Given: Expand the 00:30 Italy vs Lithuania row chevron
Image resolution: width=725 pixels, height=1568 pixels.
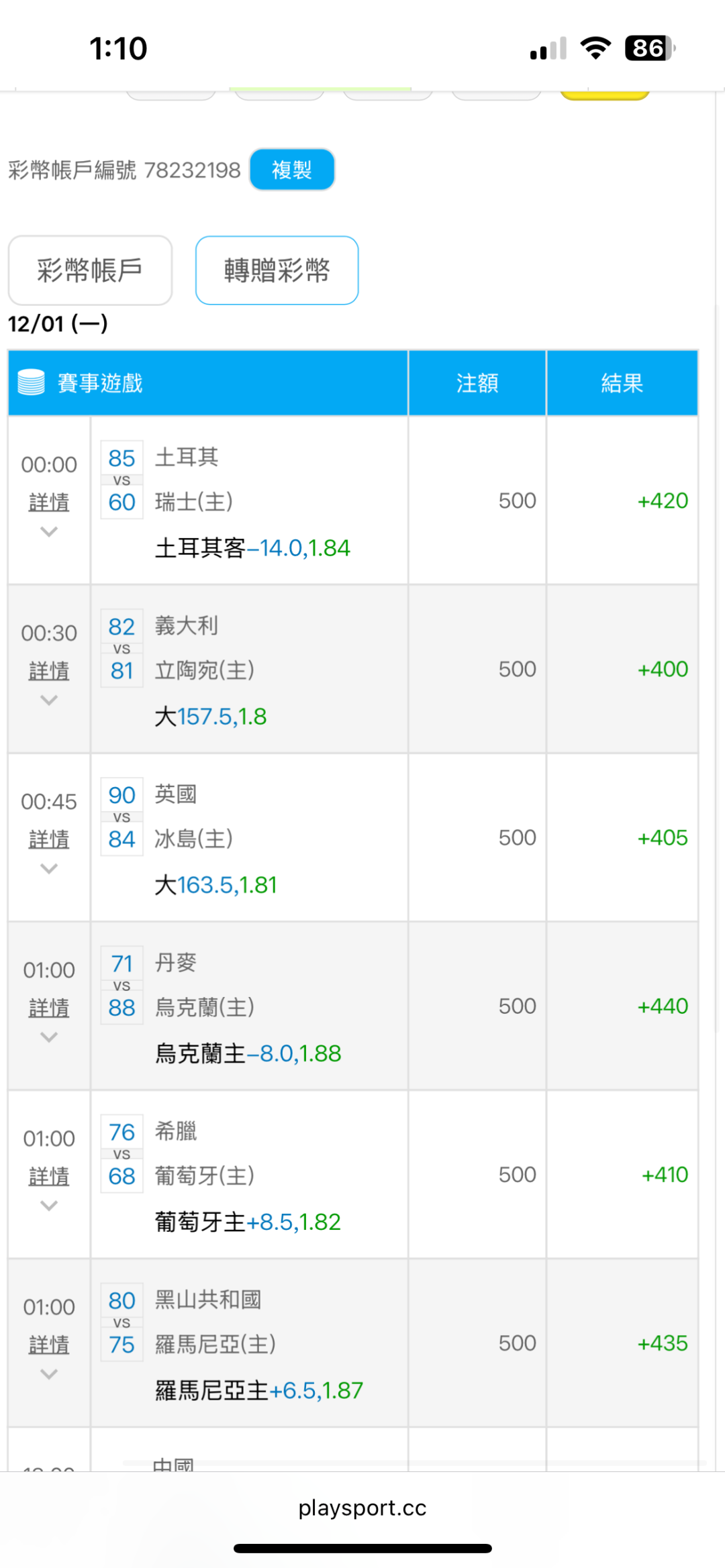Looking at the screenshot, I should [x=49, y=700].
